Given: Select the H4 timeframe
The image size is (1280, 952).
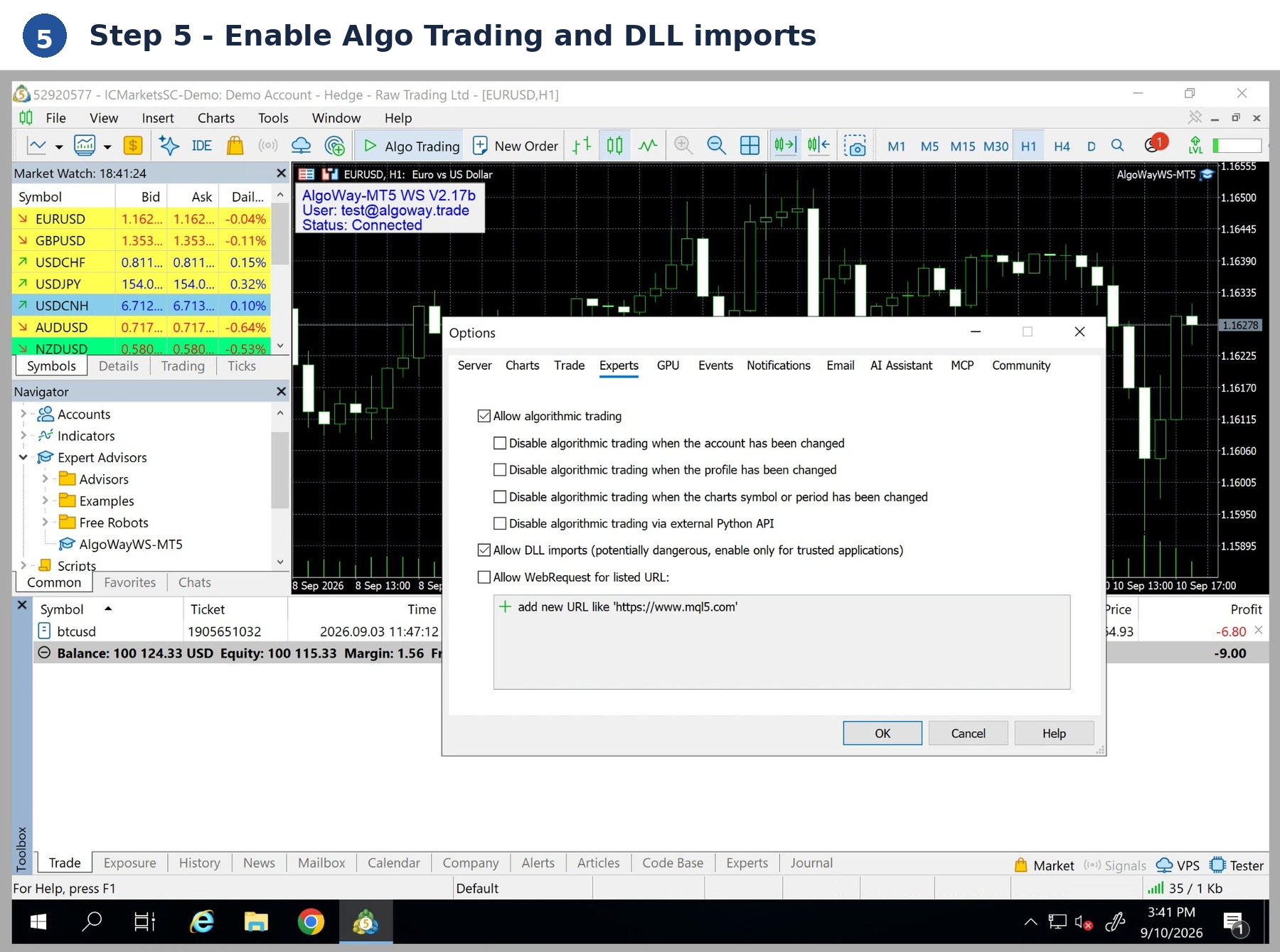Looking at the screenshot, I should (1062, 146).
